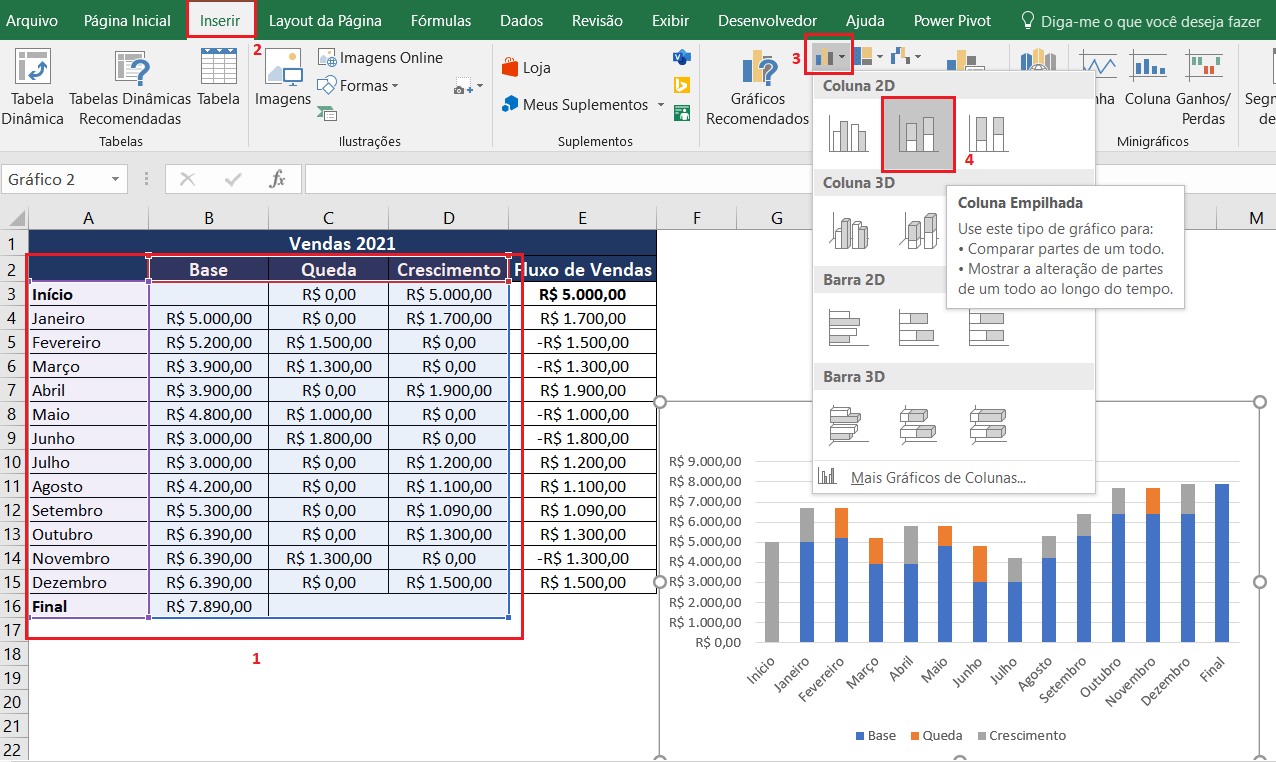Click Mais Gráficos de Colunas link
Image resolution: width=1276 pixels, height=762 pixels.
pos(936,477)
